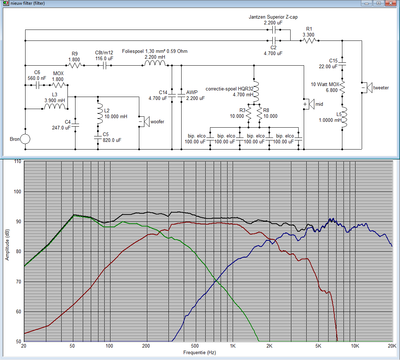Maximize the nieuw filter window
This screenshot has height=360, width=400.
tap(379, 3)
